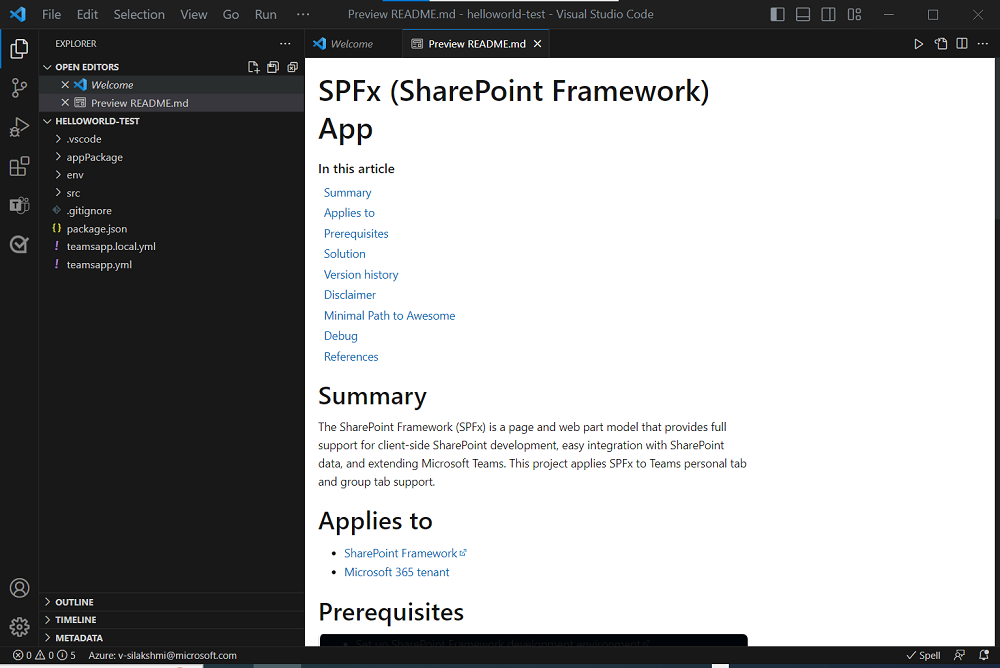This screenshot has height=668, width=1000.
Task: Open the Testing checkmark view
Action: 19,244
